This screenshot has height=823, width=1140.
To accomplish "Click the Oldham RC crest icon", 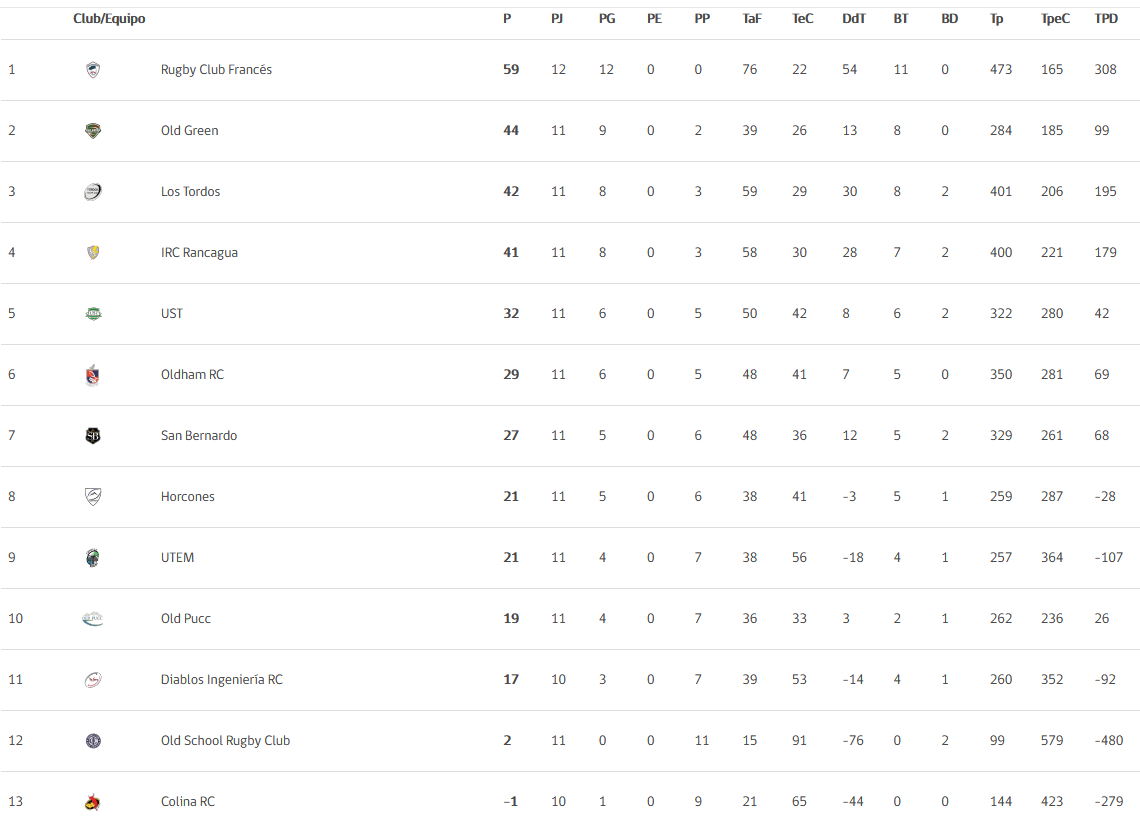I will 93,375.
